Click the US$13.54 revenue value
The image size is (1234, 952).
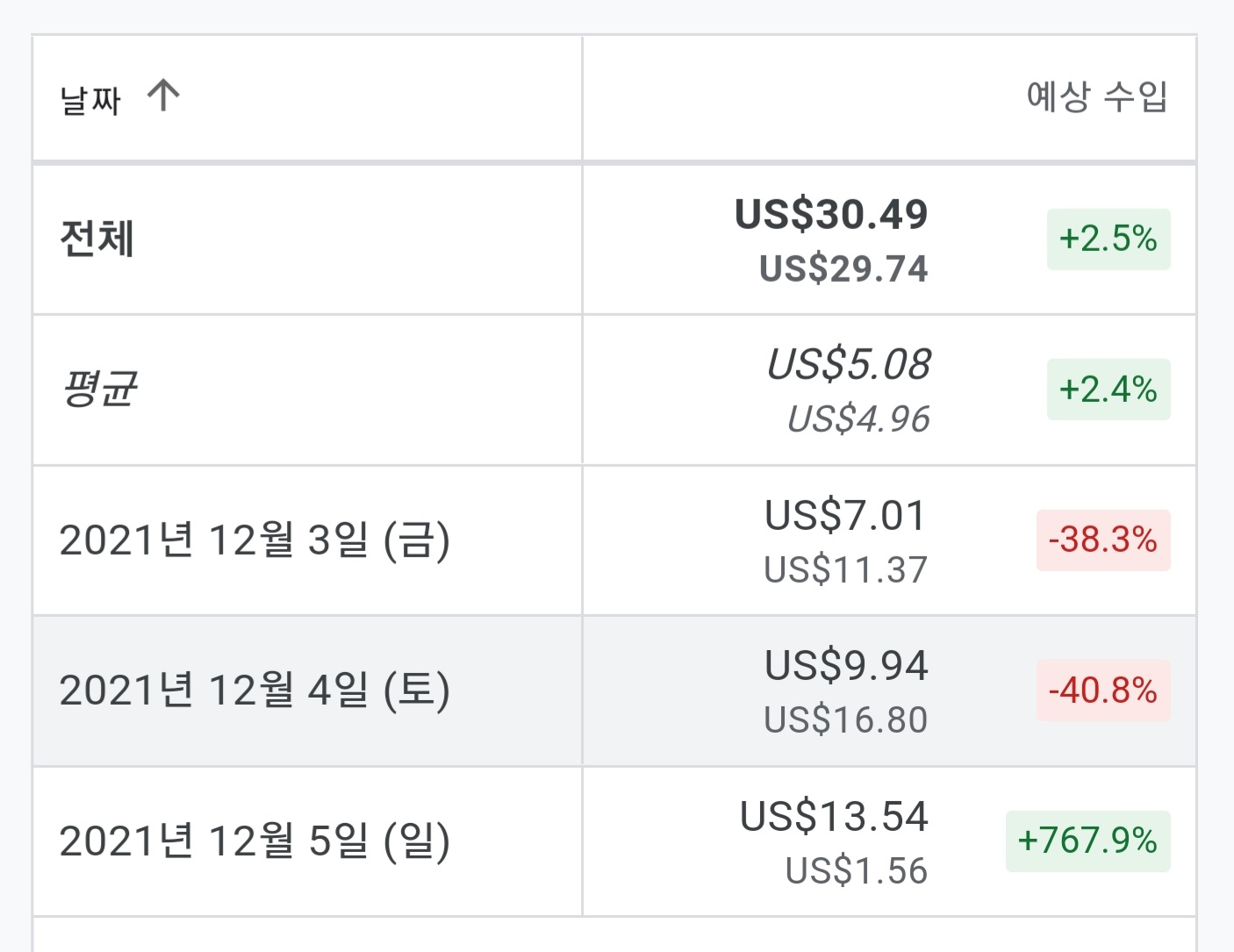click(834, 816)
